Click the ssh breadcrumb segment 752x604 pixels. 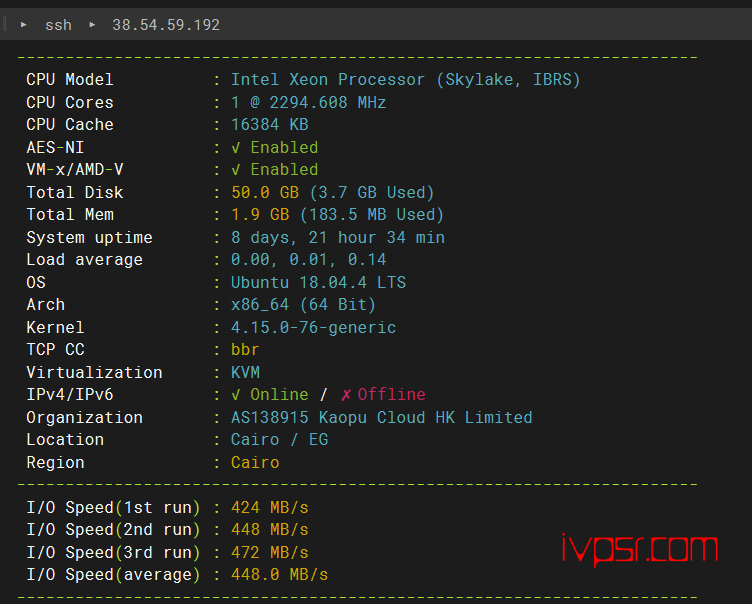click(58, 24)
